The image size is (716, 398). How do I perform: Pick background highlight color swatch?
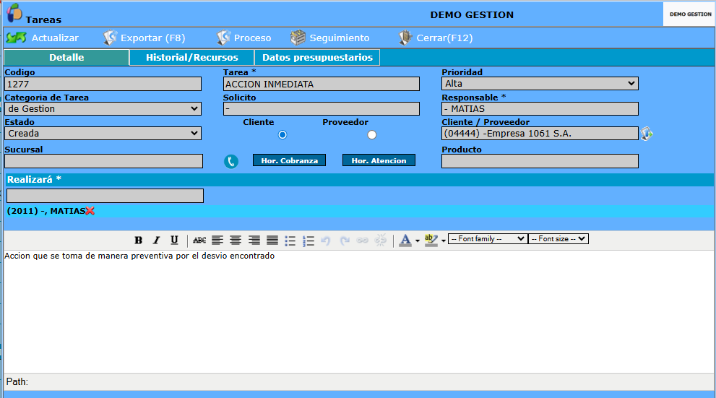click(x=431, y=240)
